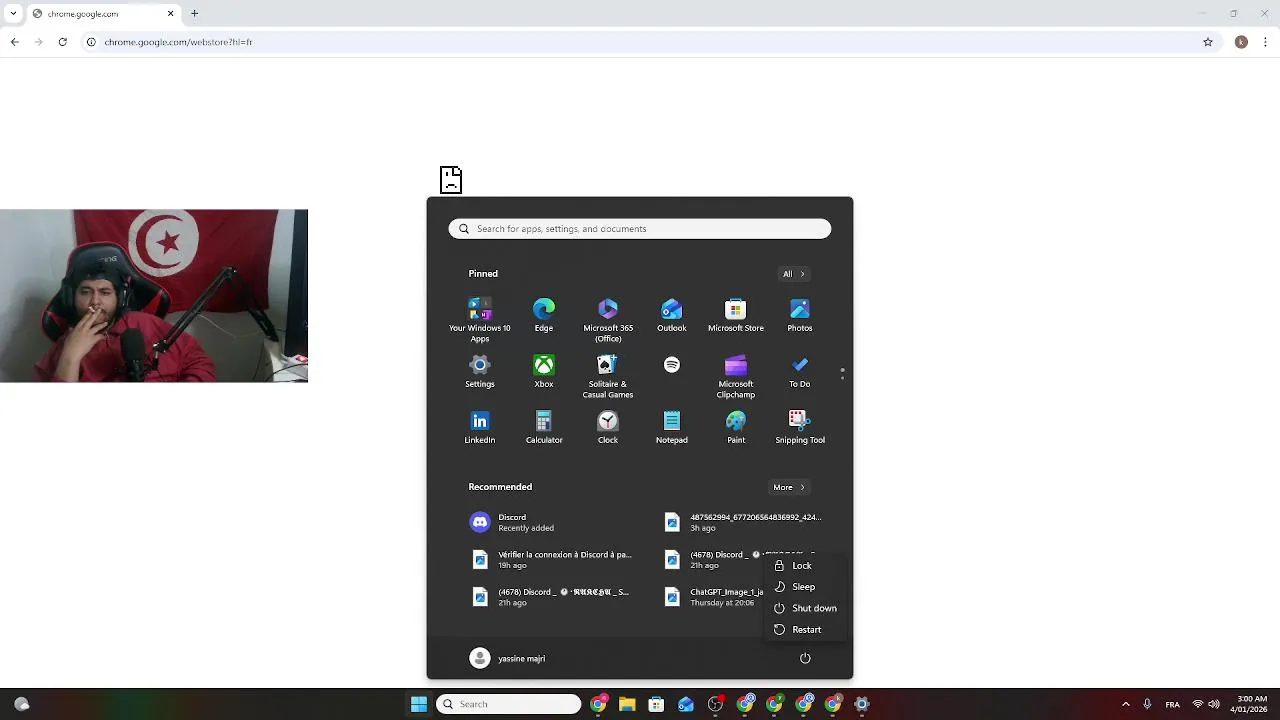
Task: Launch Edge from pinned apps
Action: (544, 315)
